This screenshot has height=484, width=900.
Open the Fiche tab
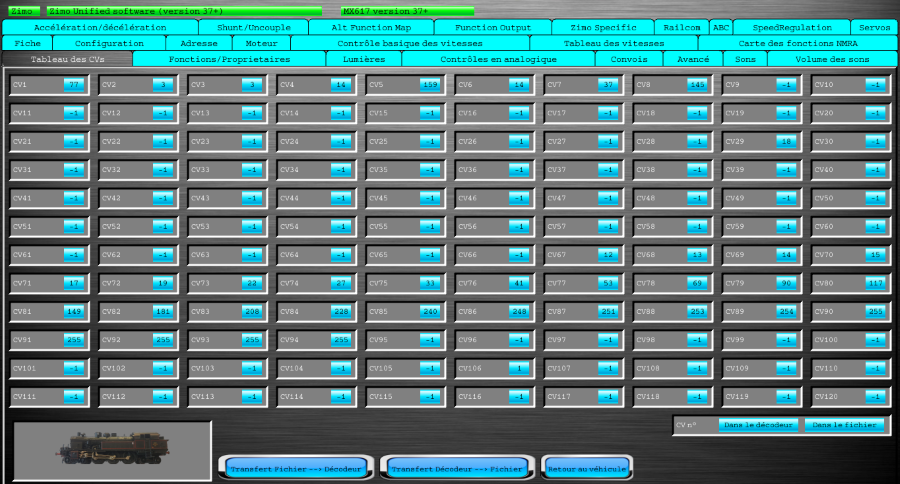pyautogui.click(x=28, y=43)
